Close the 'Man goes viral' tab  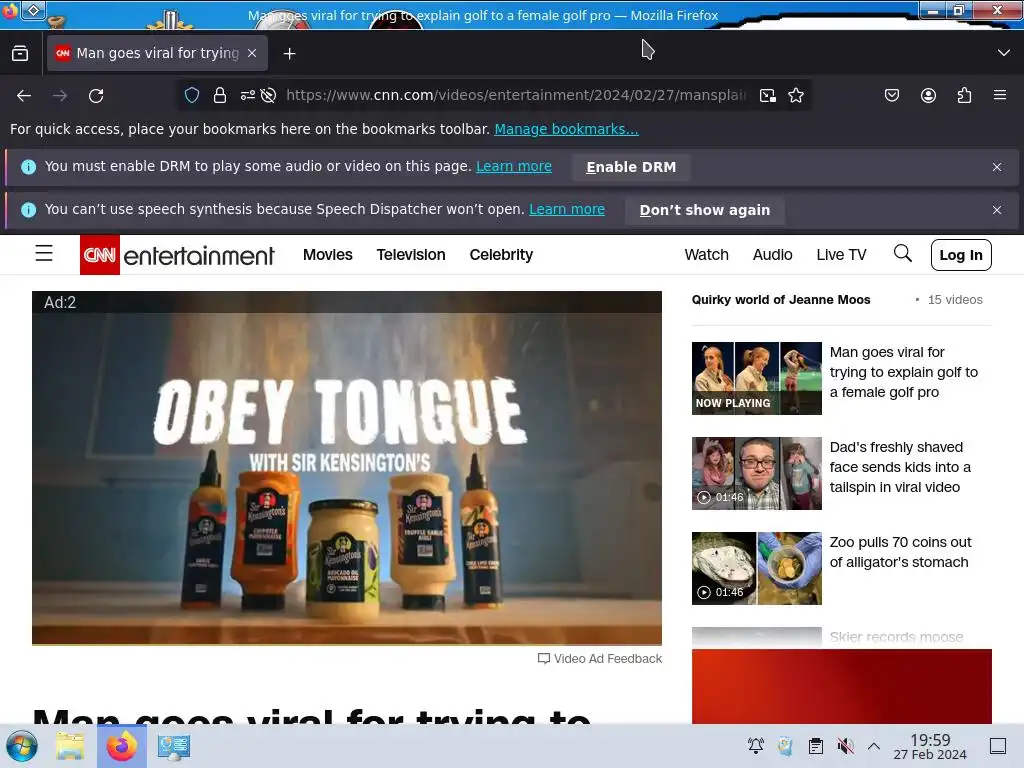tap(252, 54)
